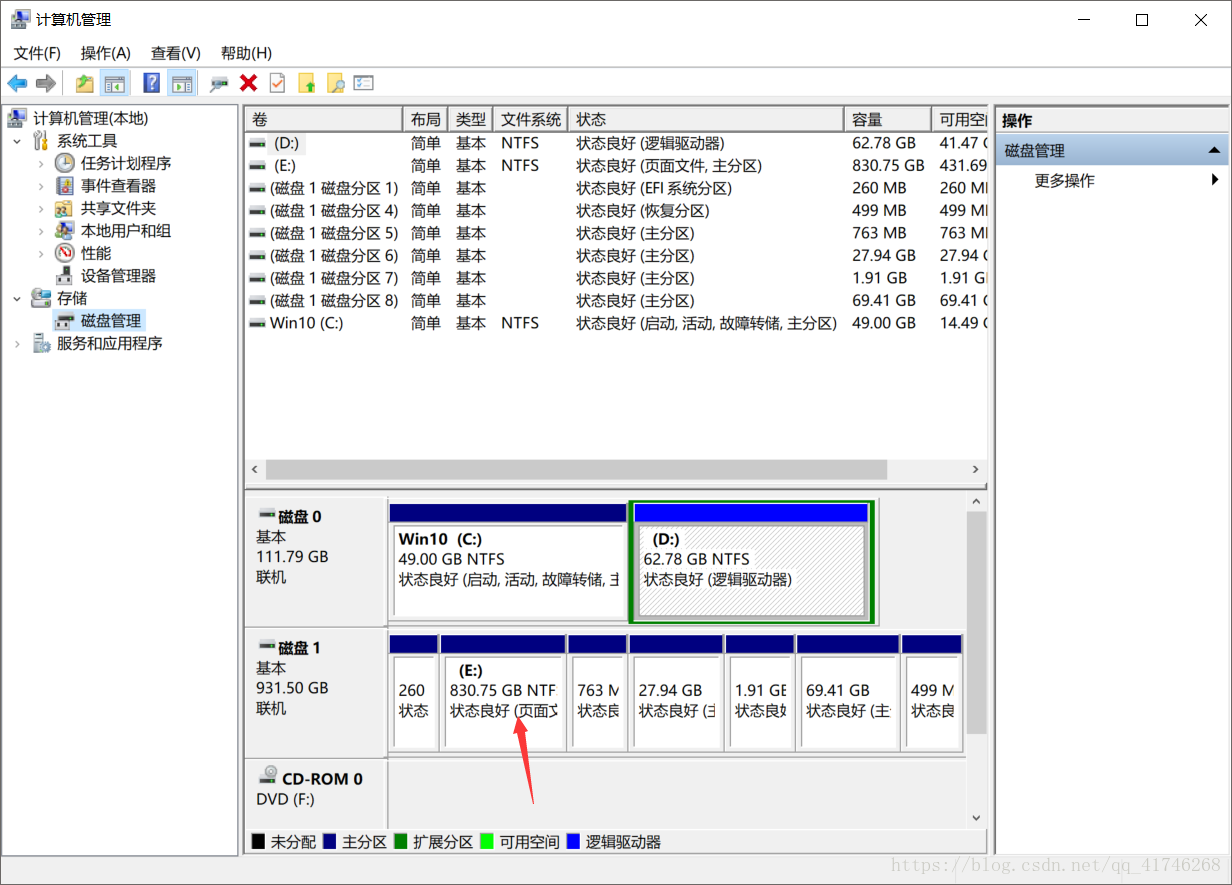Open the 查看(V) menu
This screenshot has height=885, width=1232.
coord(176,53)
